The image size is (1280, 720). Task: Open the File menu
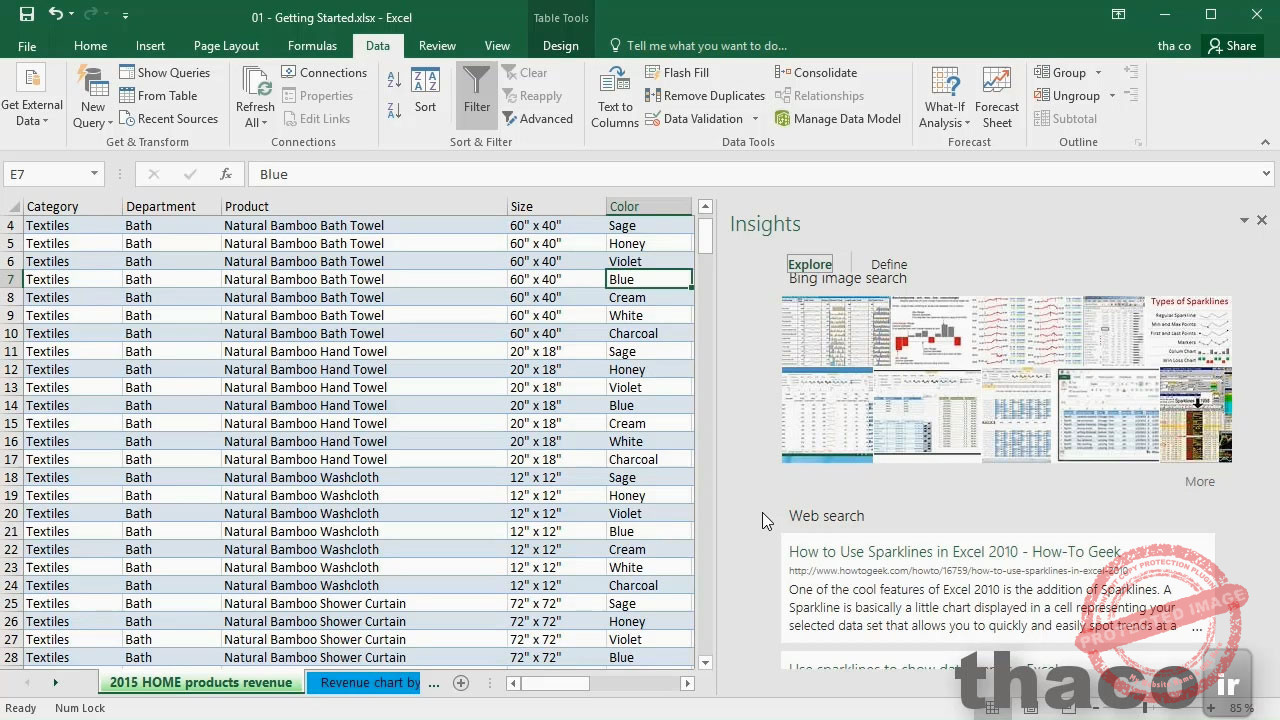pos(27,46)
